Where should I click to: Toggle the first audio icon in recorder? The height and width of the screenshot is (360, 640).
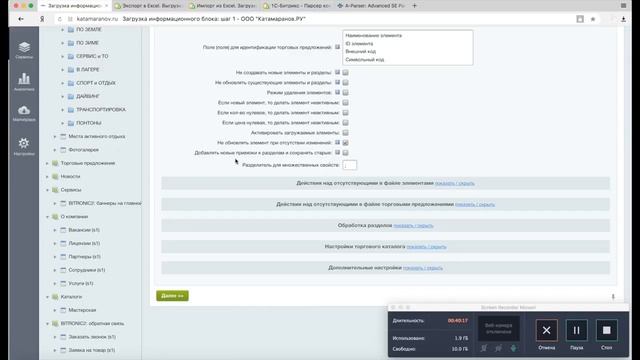coord(484,348)
